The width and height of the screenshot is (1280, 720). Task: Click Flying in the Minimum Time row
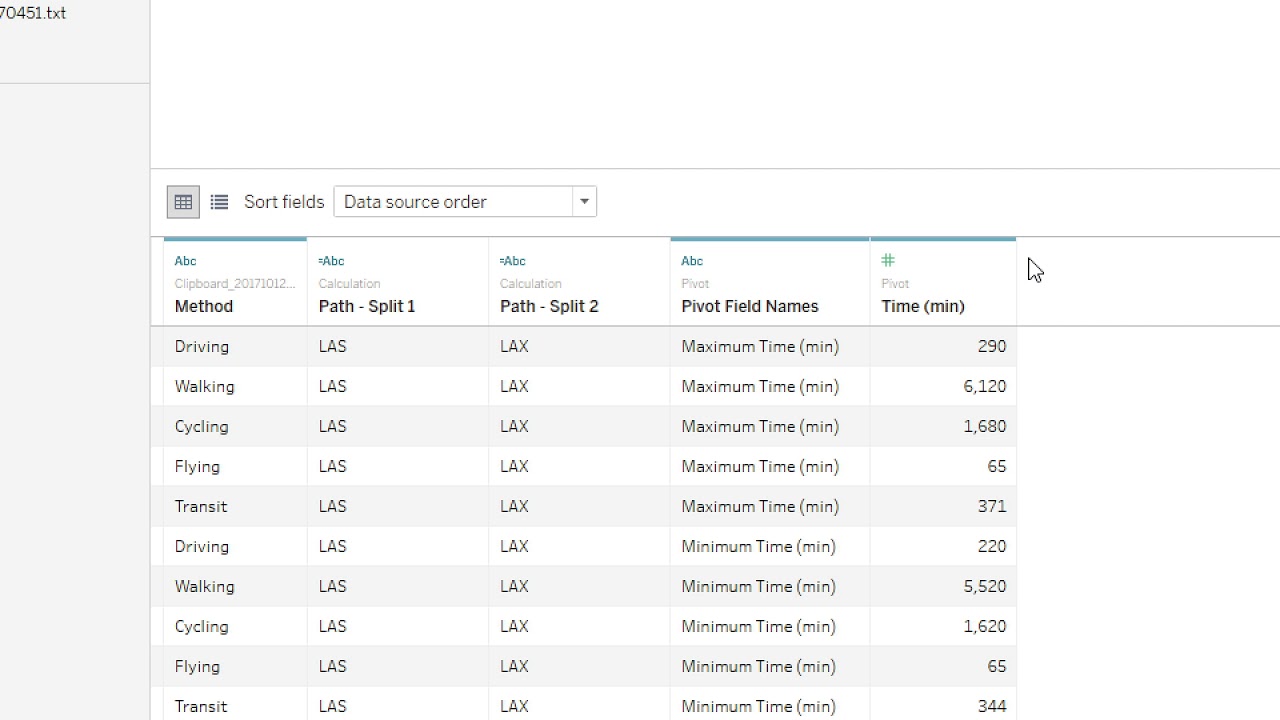[x=197, y=666]
